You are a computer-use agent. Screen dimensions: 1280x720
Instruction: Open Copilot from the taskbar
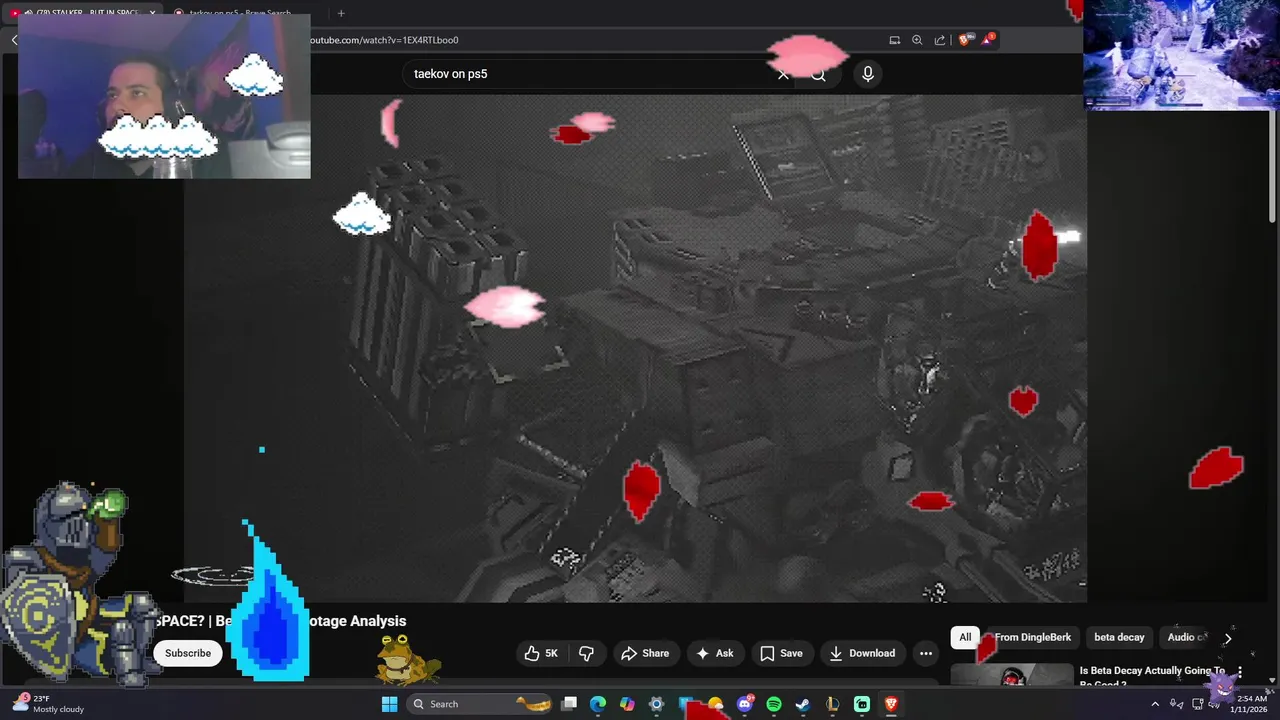click(627, 704)
